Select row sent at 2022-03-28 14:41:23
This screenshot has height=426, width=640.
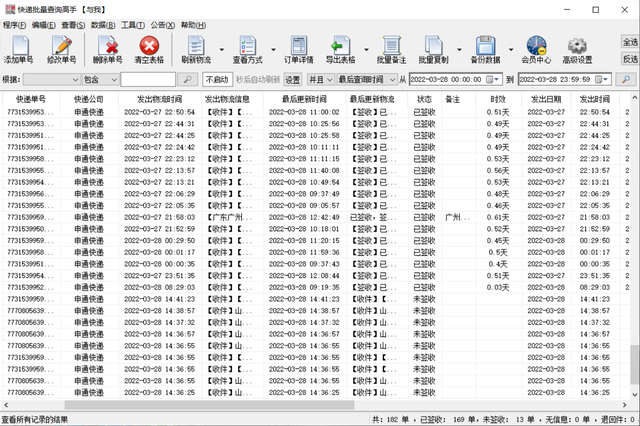click(x=316, y=299)
